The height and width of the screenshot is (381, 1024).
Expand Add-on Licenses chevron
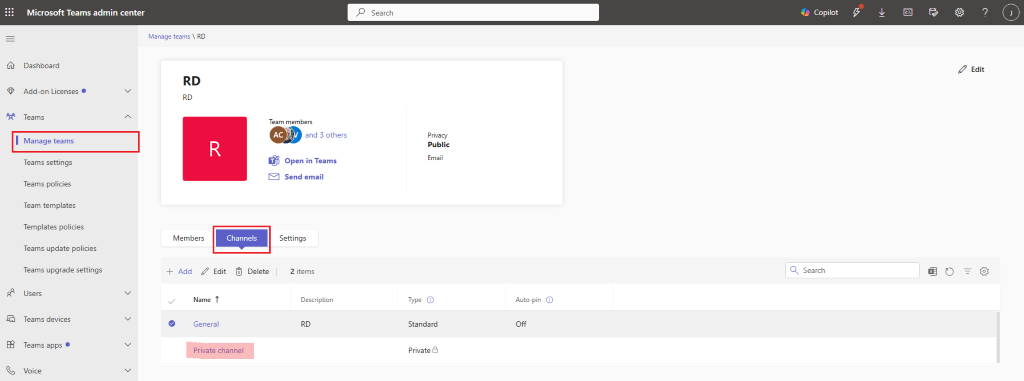coord(128,91)
